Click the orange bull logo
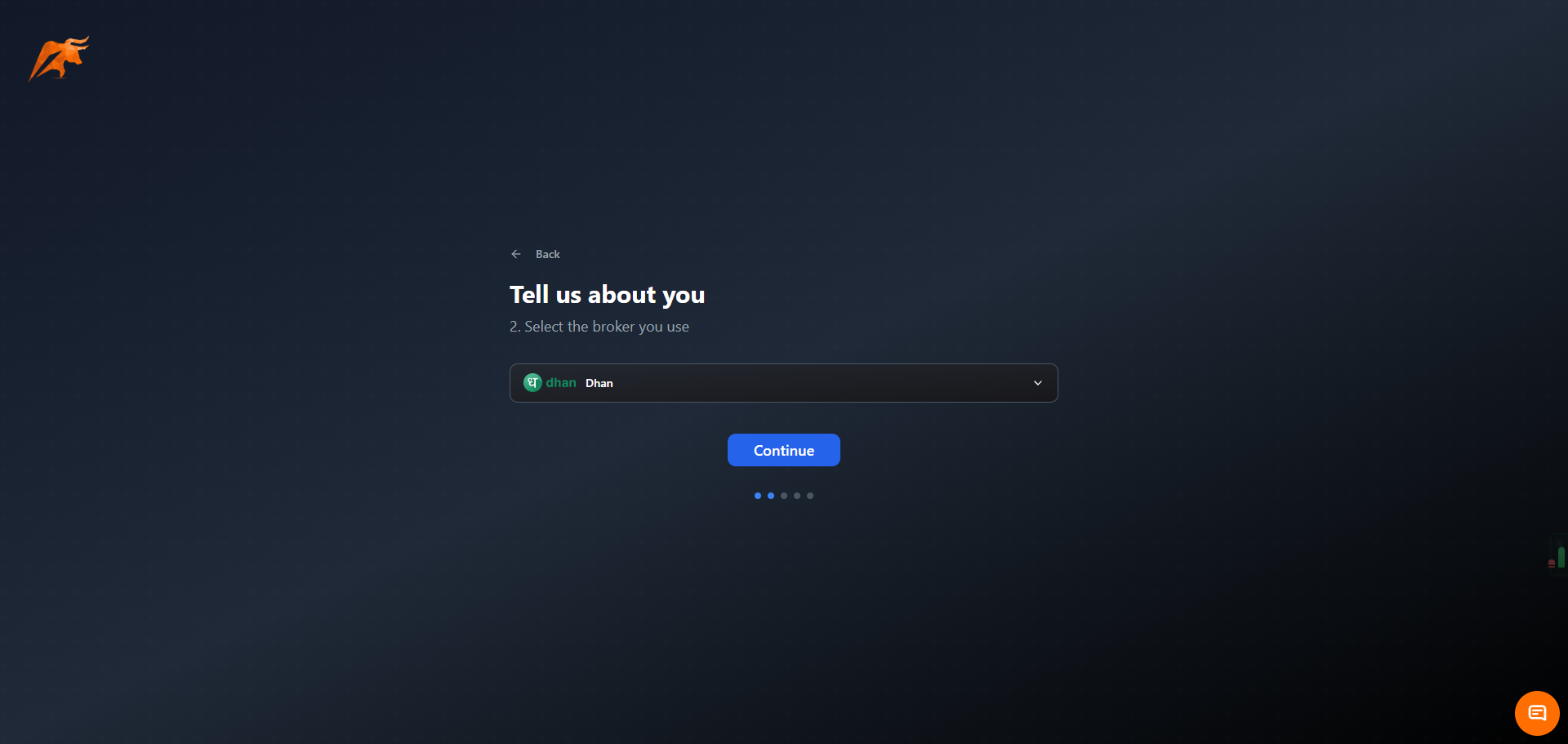 point(58,58)
